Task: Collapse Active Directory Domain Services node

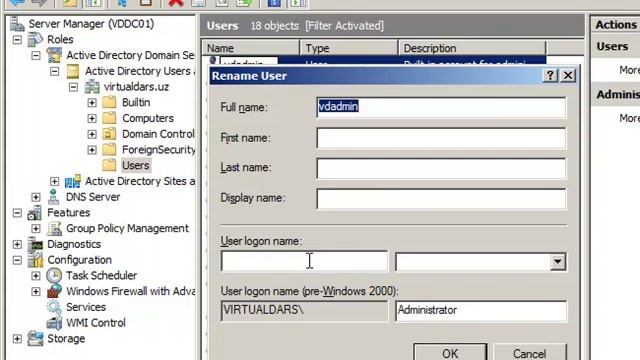Action: (x=36, y=56)
